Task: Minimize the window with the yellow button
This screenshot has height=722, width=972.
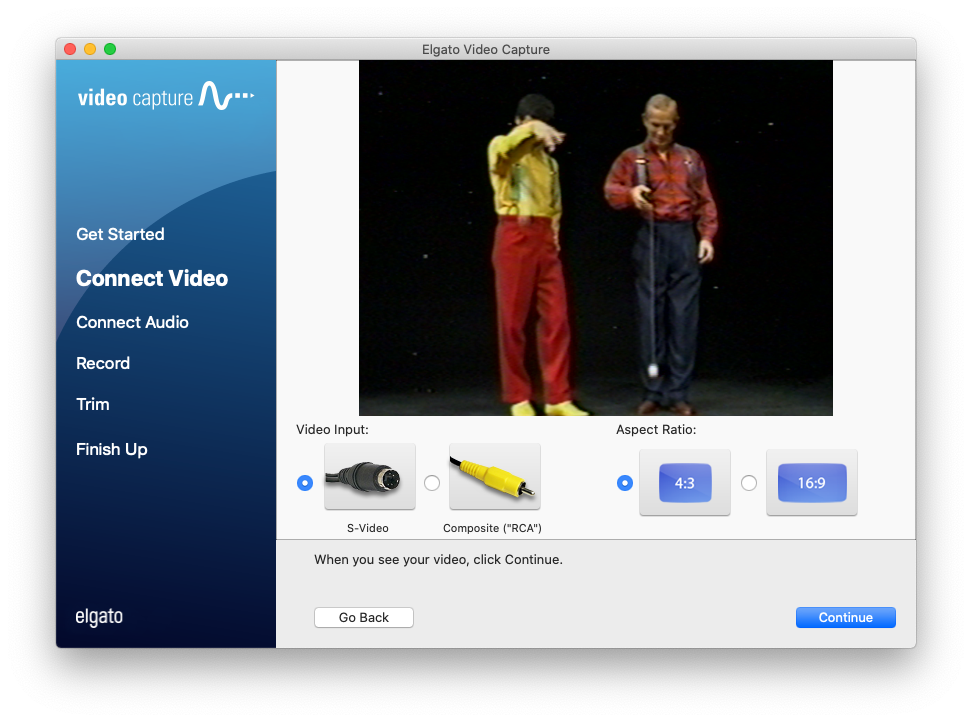Action: [x=90, y=49]
